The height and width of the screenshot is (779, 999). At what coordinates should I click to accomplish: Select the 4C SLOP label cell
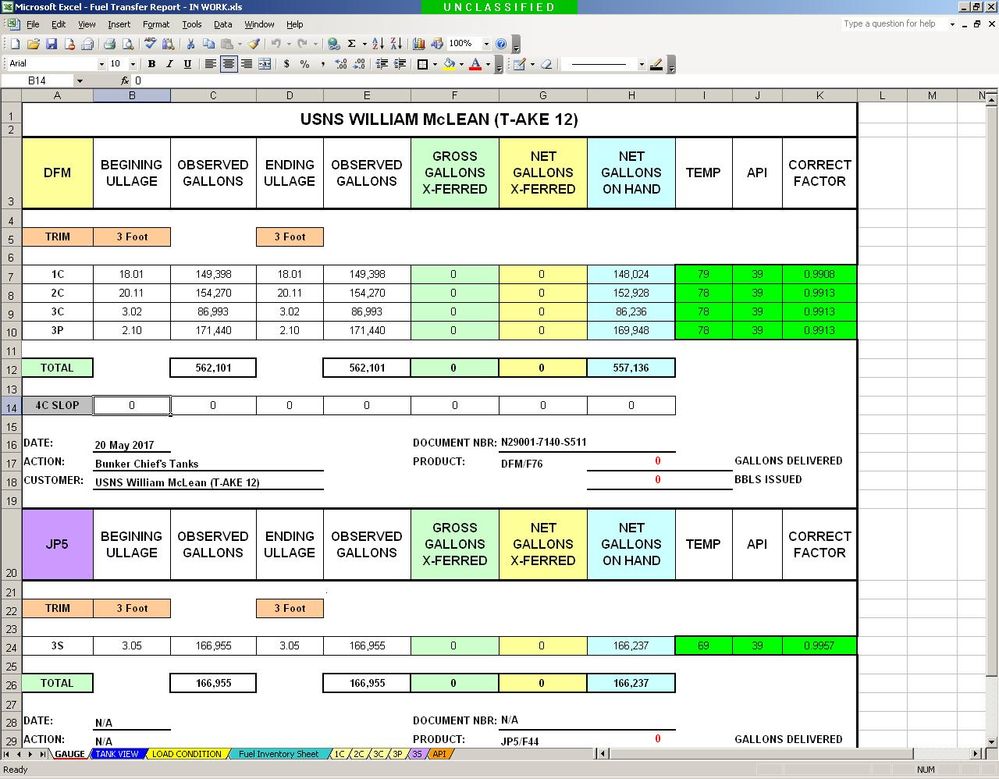coord(57,405)
